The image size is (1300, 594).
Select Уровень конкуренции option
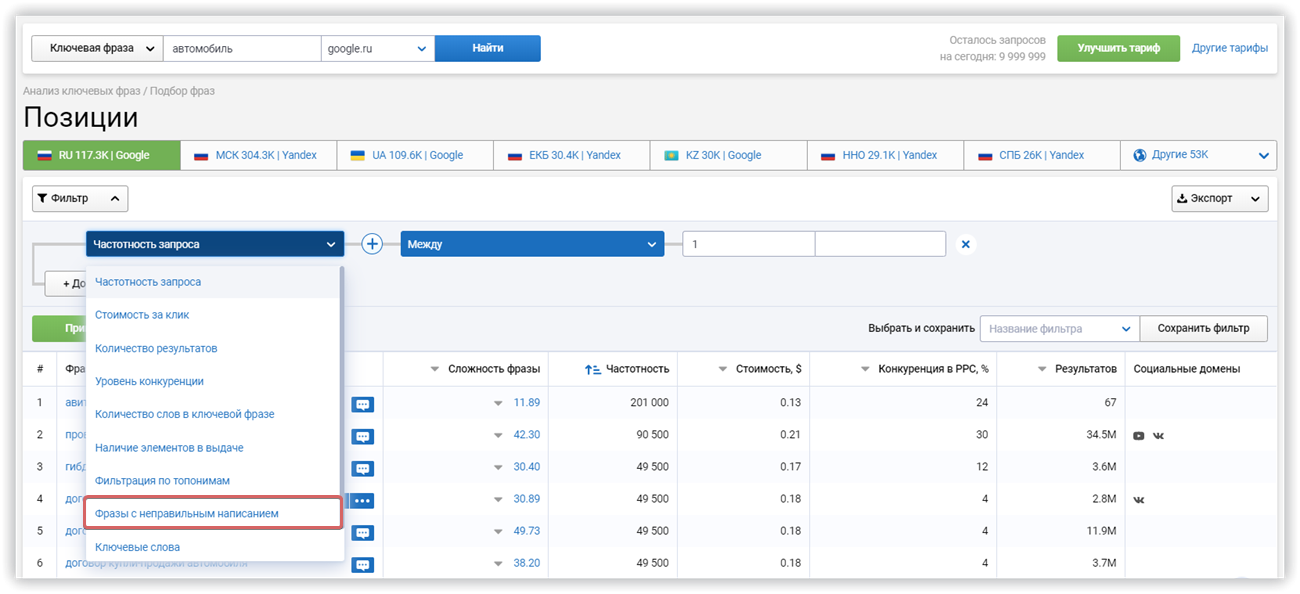pyautogui.click(x=212, y=381)
